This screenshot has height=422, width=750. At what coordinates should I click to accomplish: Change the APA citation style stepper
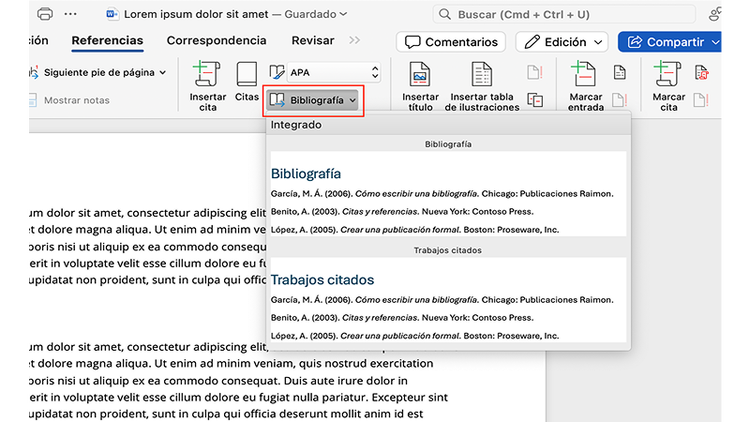[375, 72]
